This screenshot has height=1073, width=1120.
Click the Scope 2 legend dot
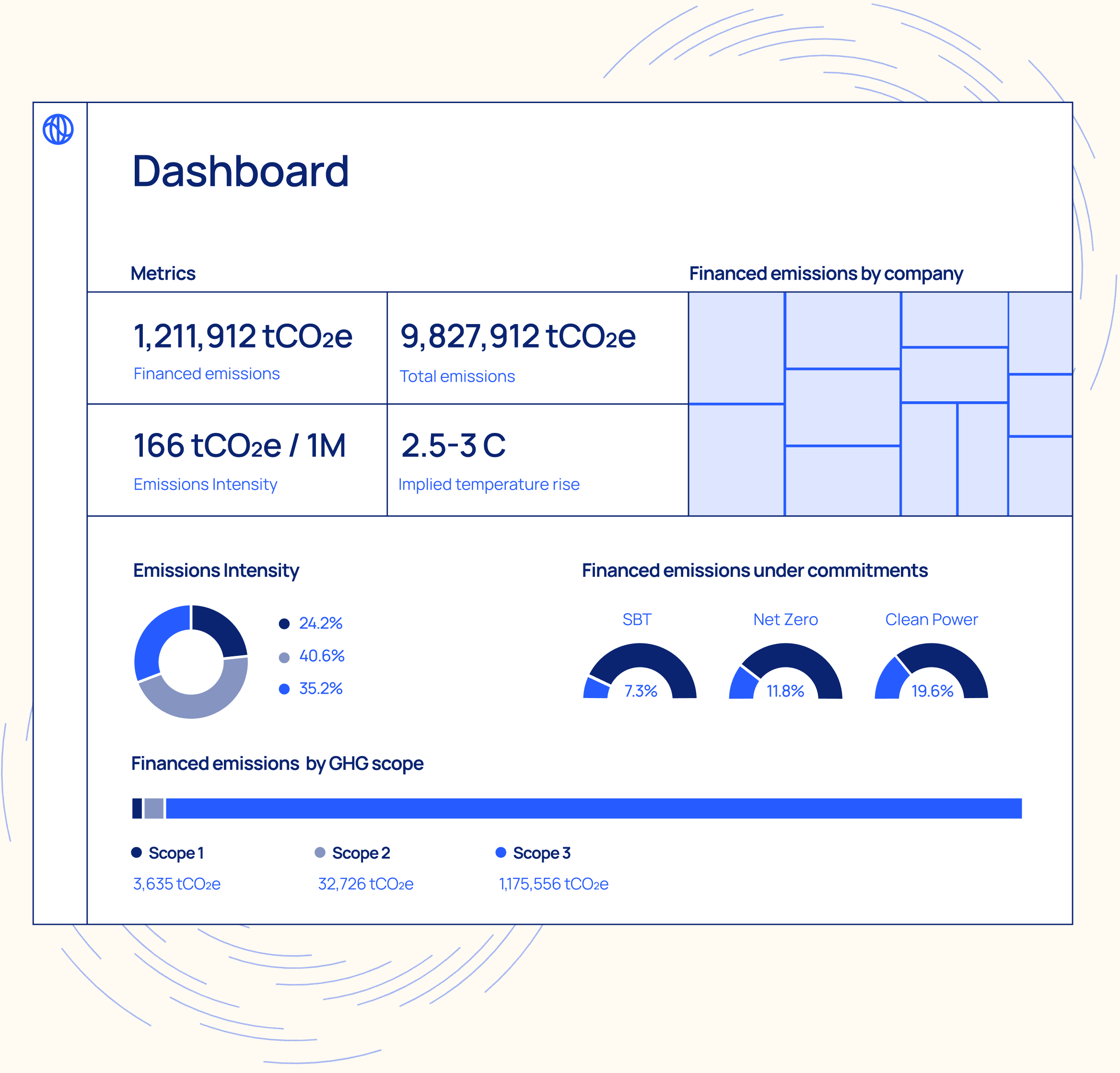[x=320, y=852]
